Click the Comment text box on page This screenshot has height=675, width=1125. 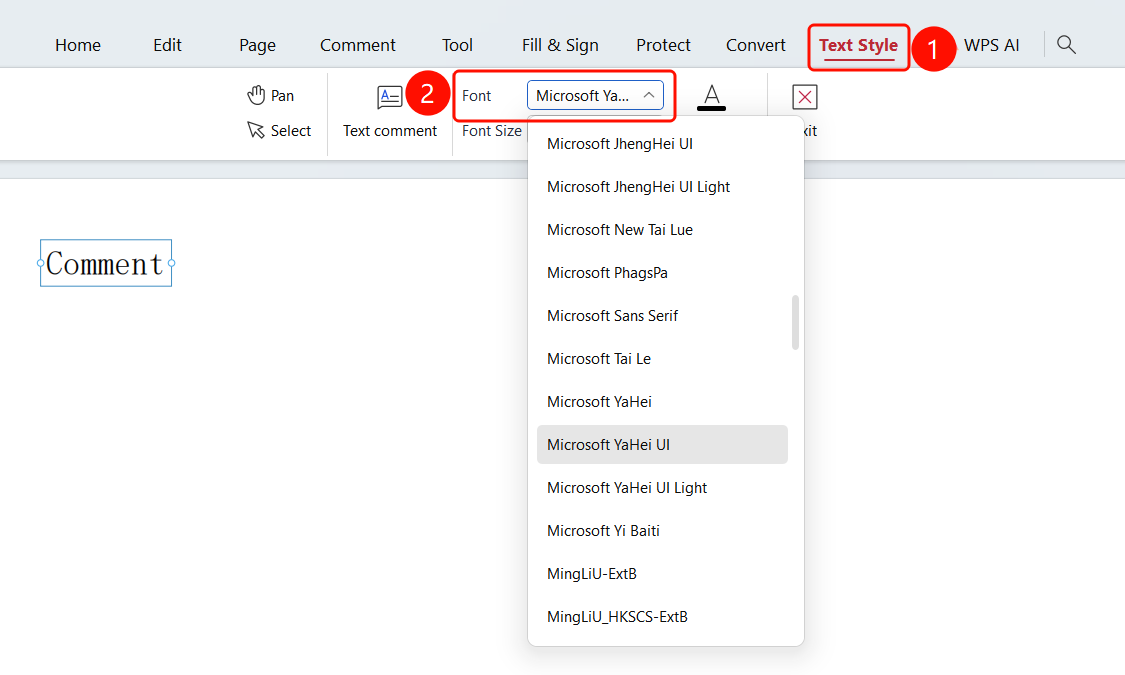tap(106, 263)
